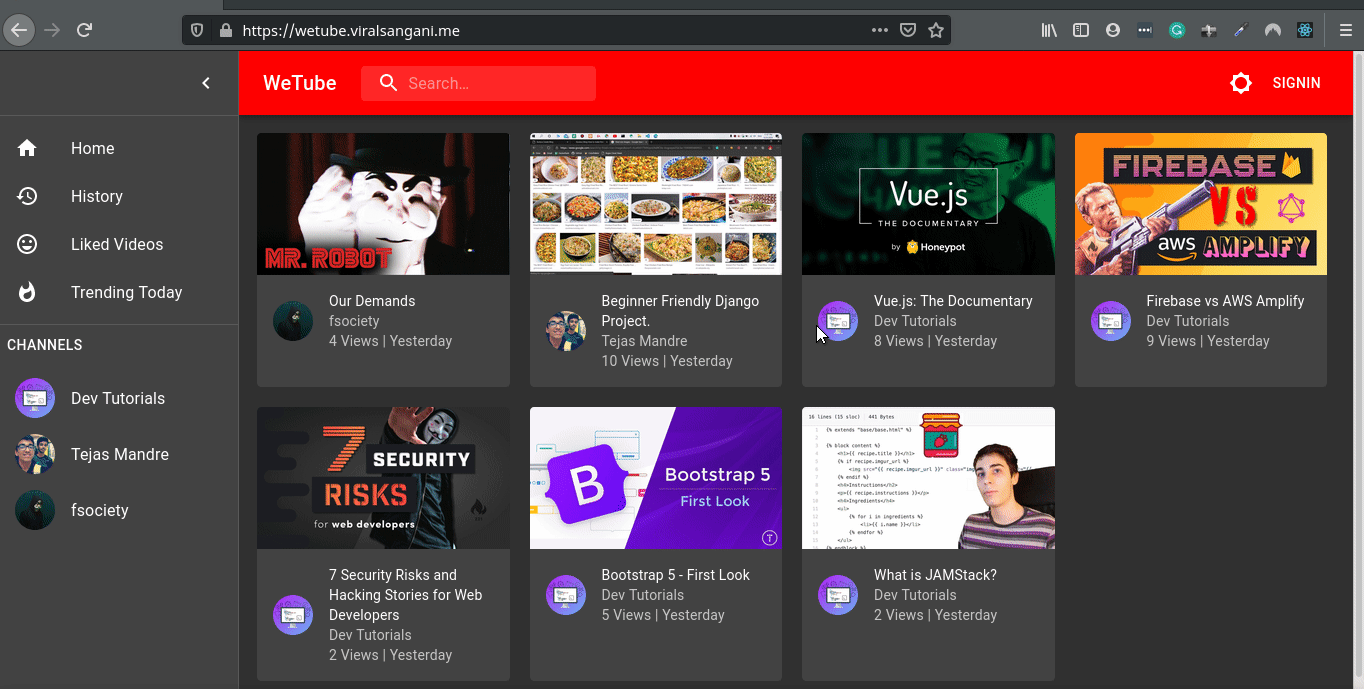The height and width of the screenshot is (689, 1364).
Task: Click the History clock icon
Action: [x=27, y=196]
